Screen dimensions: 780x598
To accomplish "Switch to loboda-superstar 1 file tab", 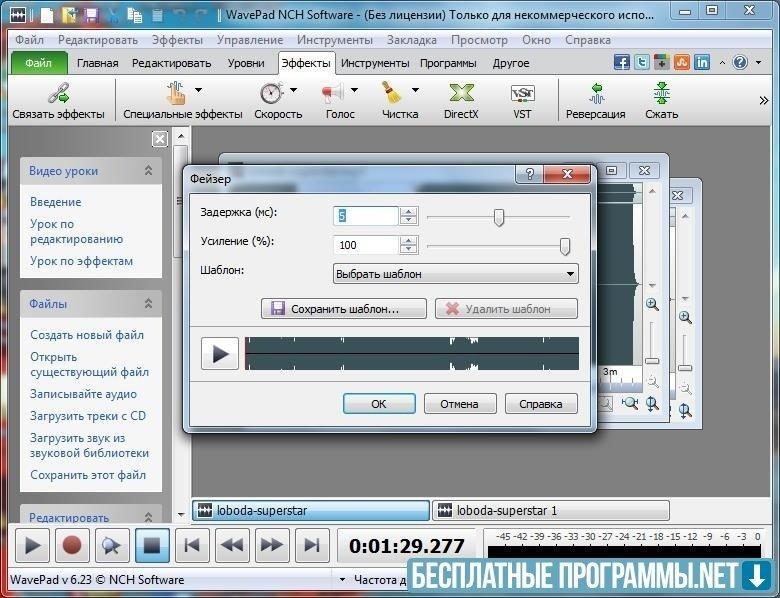I will [551, 510].
